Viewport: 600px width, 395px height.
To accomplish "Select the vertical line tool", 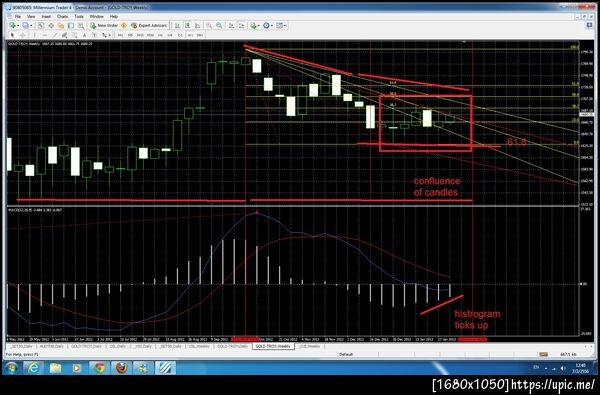I will [35, 35].
